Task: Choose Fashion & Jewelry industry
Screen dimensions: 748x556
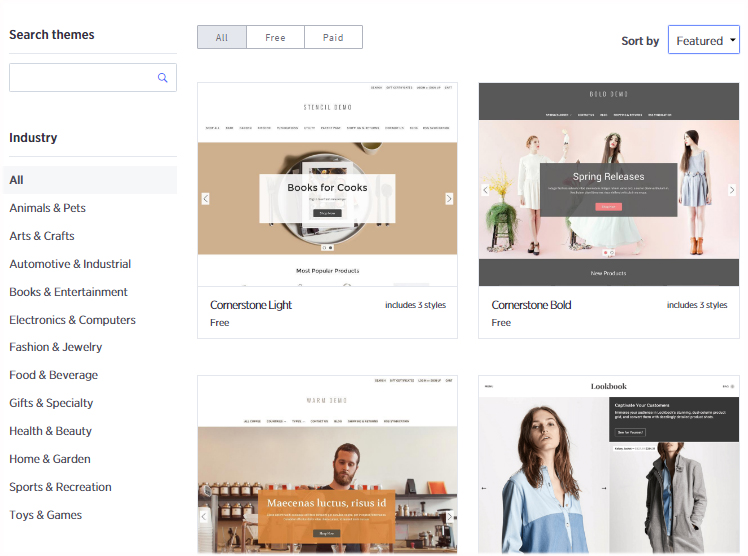Action: point(55,347)
